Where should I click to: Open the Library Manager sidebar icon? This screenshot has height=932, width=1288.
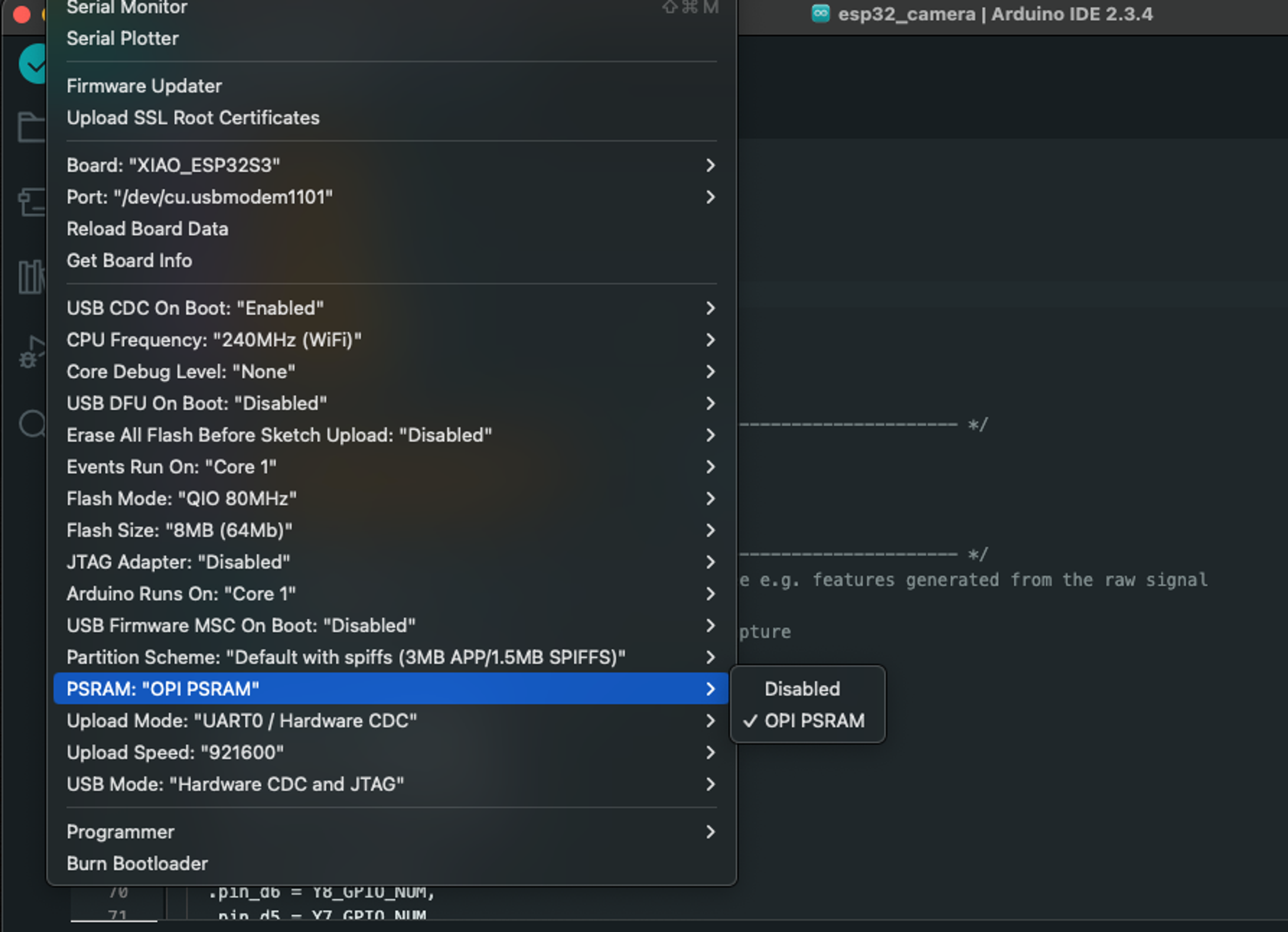coord(32,277)
